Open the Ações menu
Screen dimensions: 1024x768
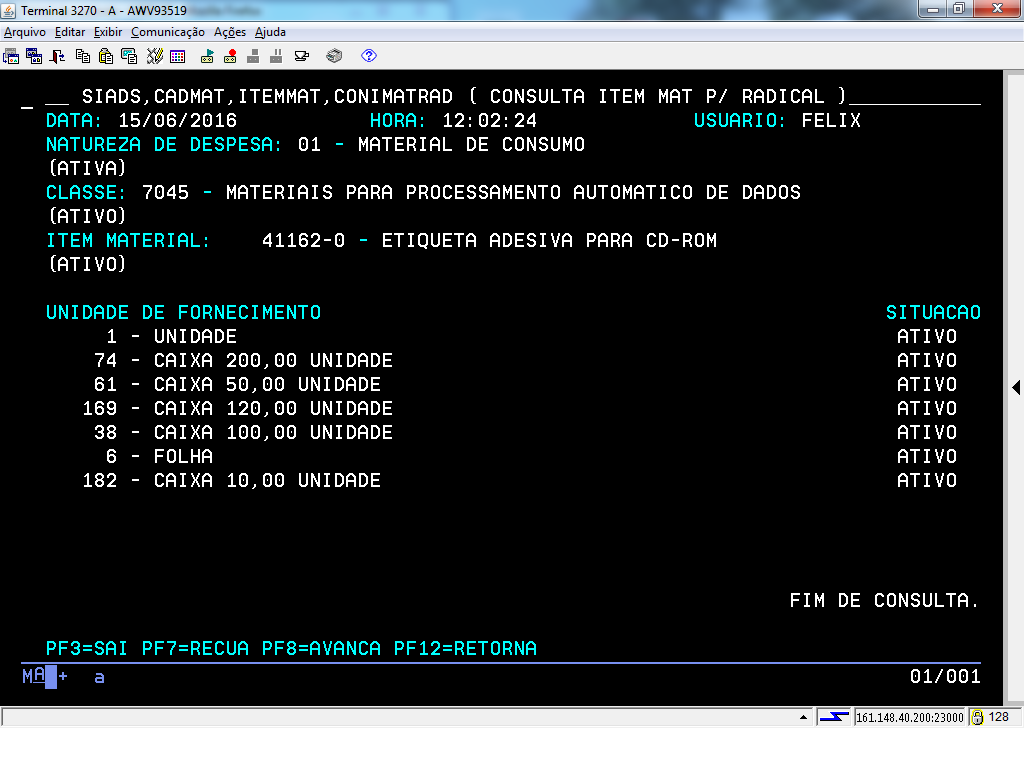(230, 32)
